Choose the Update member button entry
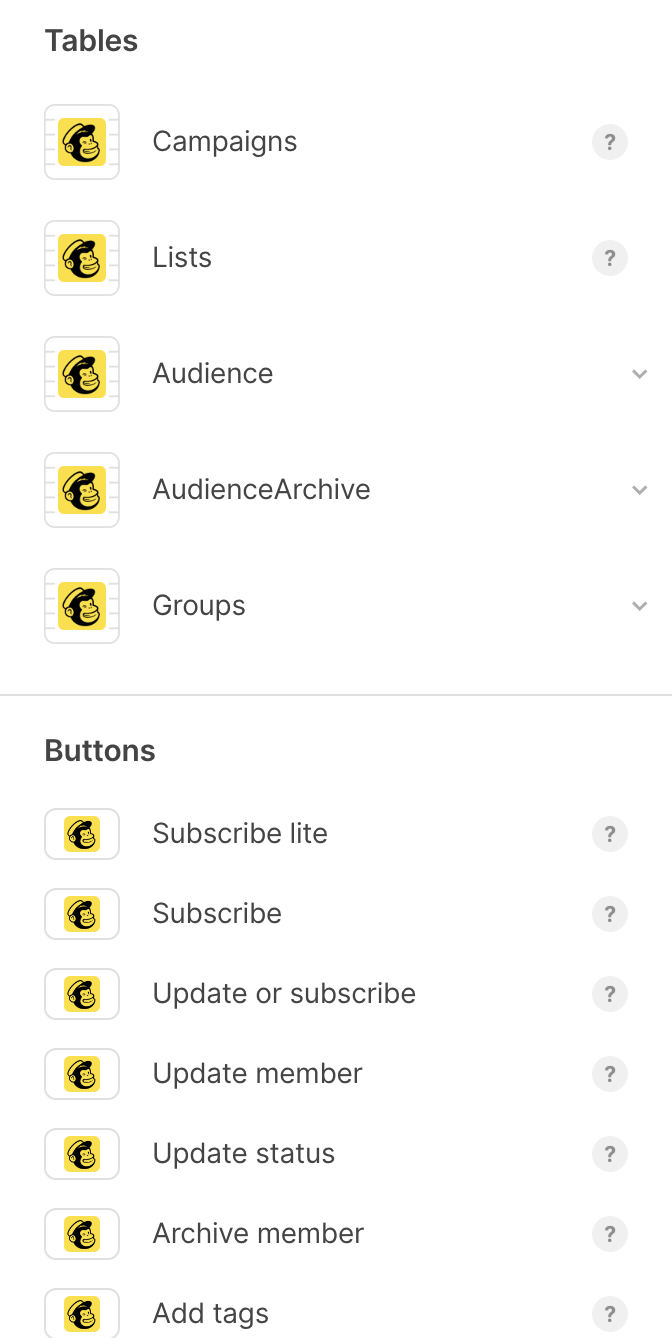Viewport: 672px width, 1338px height. click(x=336, y=1074)
